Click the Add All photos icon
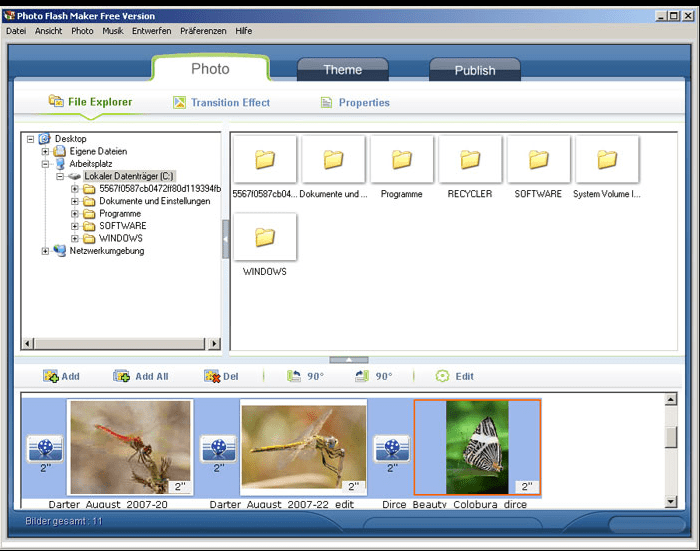This screenshot has width=700, height=551. 121,376
